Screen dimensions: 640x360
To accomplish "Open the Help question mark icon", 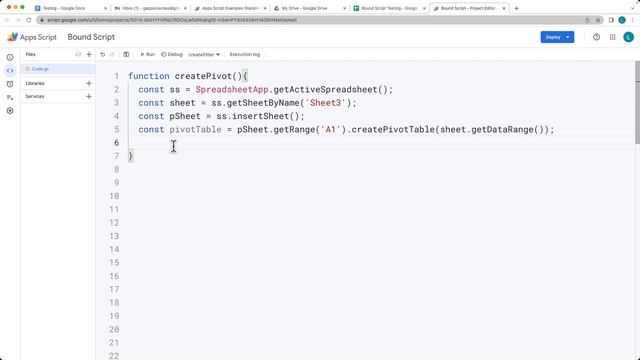I will click(x=596, y=37).
